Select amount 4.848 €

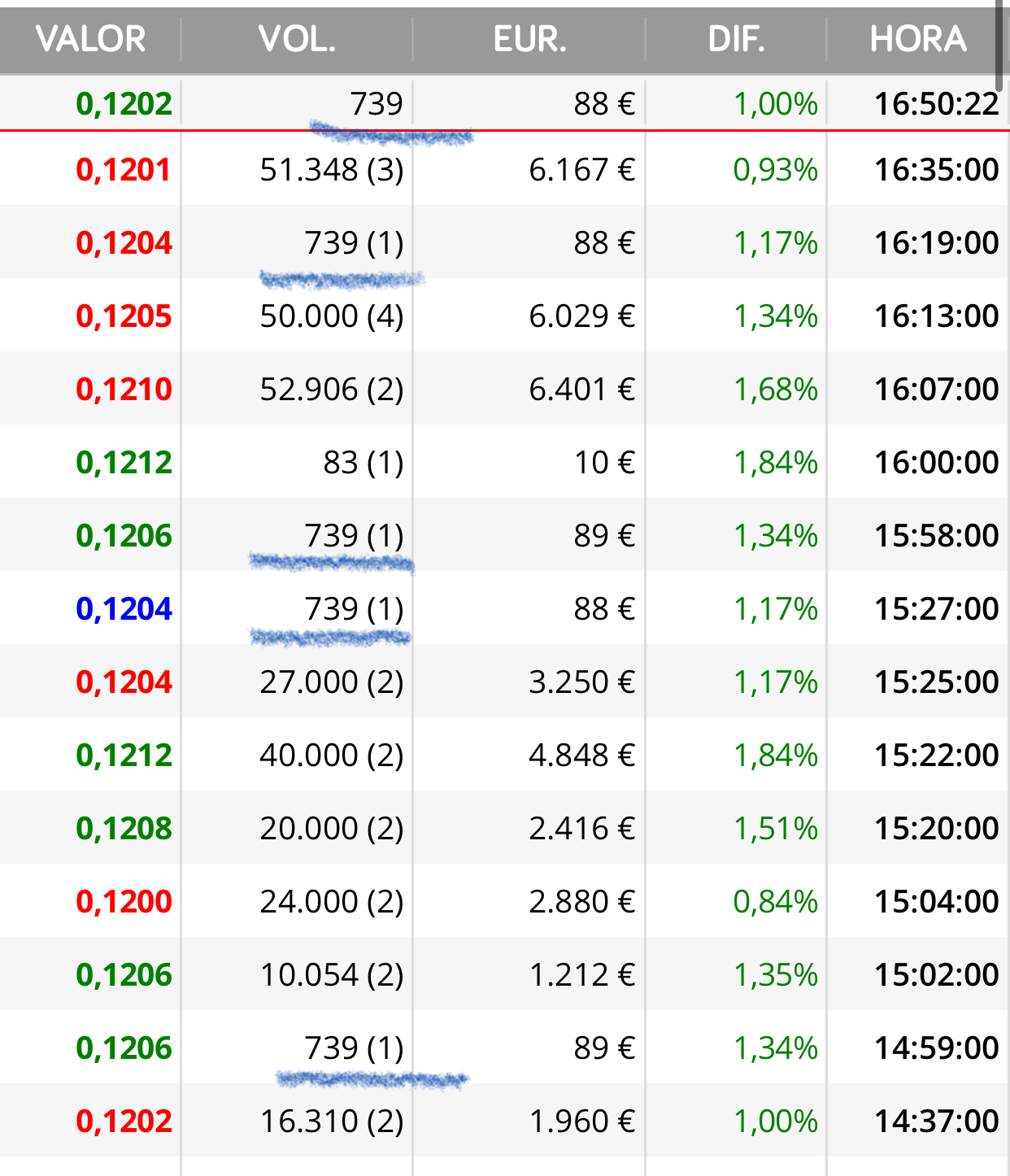[x=582, y=756]
